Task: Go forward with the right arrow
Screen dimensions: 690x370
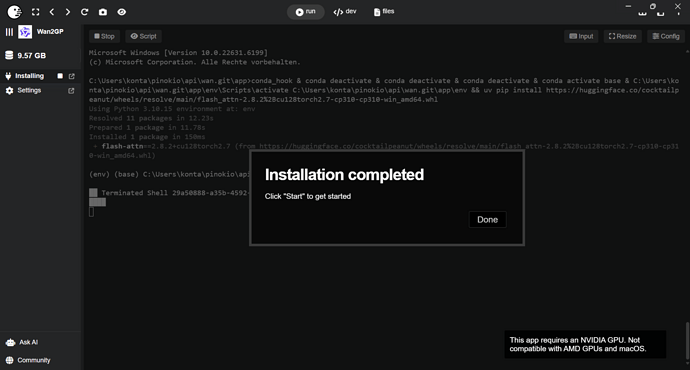Action: (68, 12)
